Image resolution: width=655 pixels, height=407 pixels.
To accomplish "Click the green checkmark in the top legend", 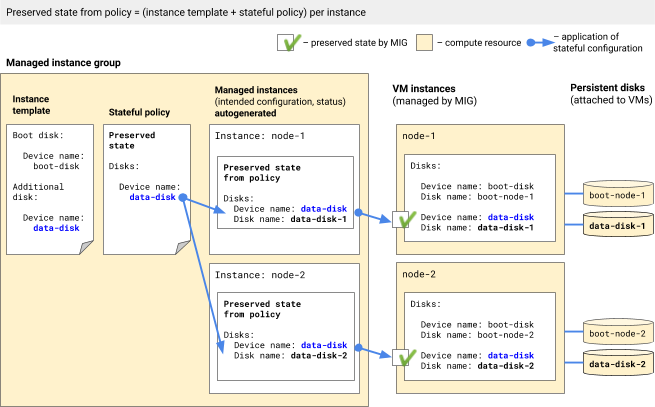I will [289, 43].
